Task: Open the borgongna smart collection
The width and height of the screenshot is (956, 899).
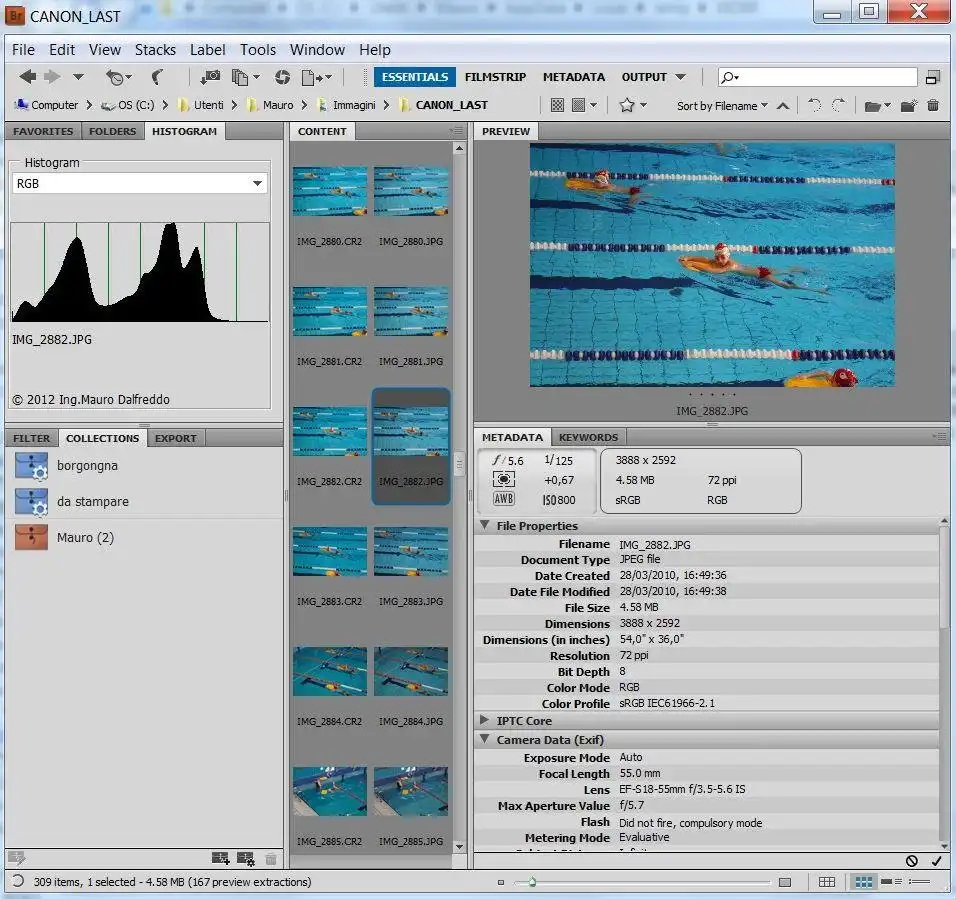Action: click(x=87, y=466)
